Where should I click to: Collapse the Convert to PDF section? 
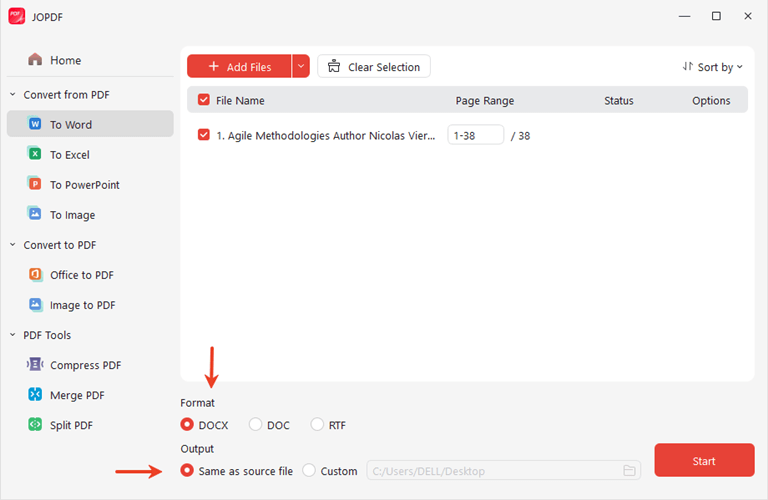(x=13, y=244)
